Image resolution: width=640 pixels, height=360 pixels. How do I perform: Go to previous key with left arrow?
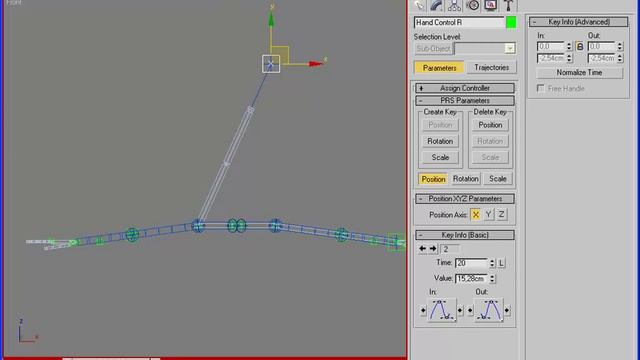point(422,249)
